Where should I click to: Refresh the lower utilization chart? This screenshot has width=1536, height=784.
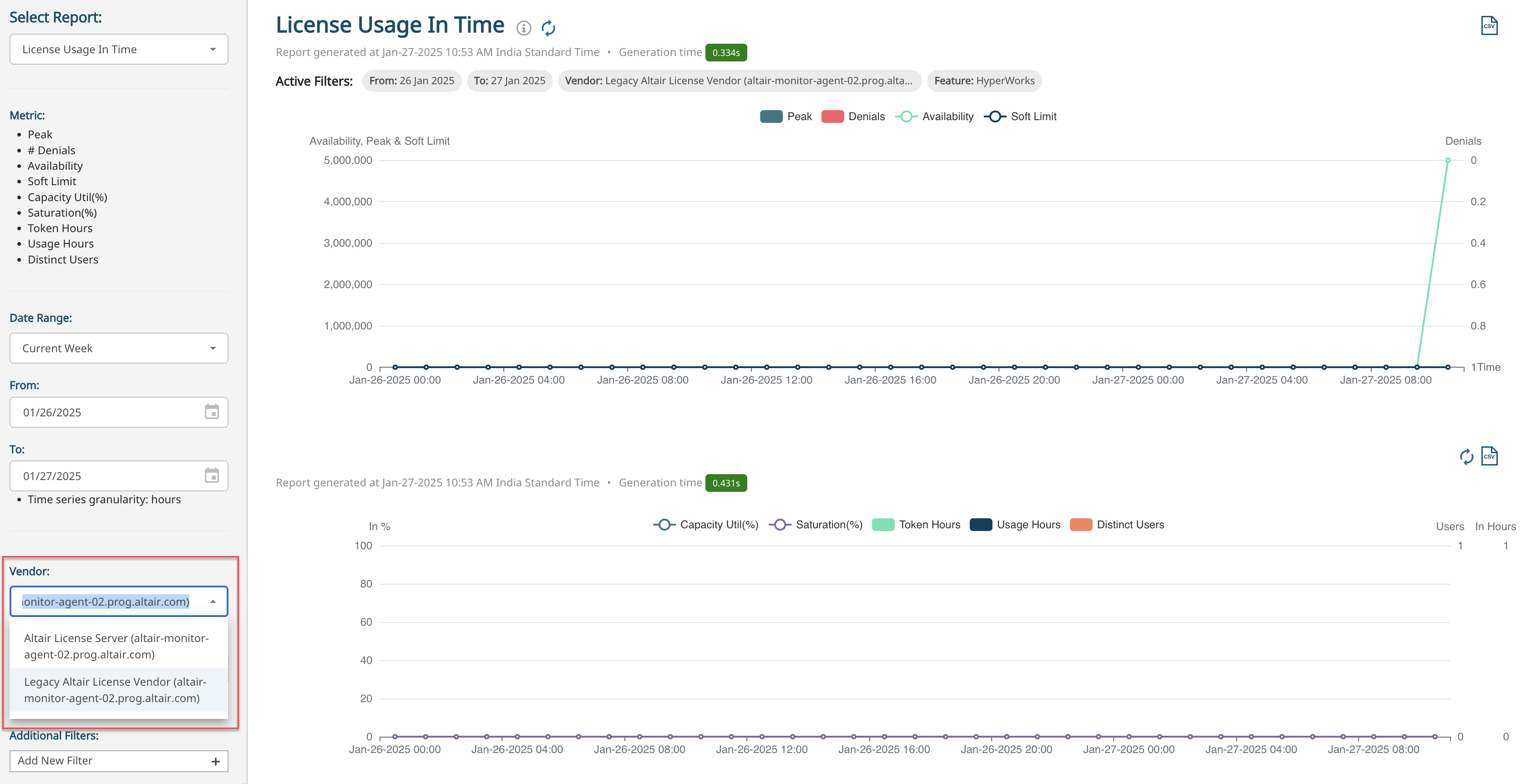(x=1466, y=457)
